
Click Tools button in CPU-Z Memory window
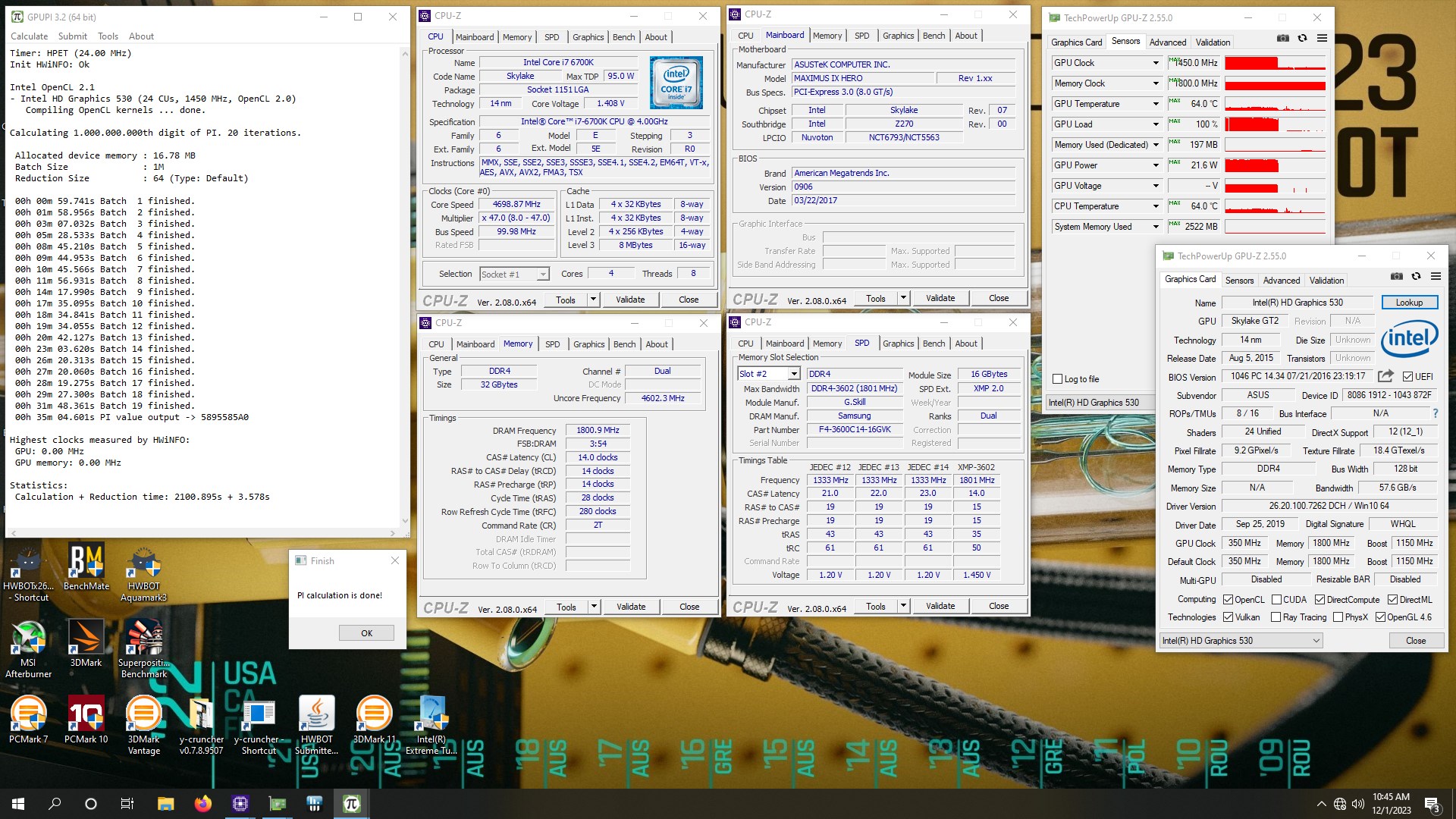click(566, 607)
